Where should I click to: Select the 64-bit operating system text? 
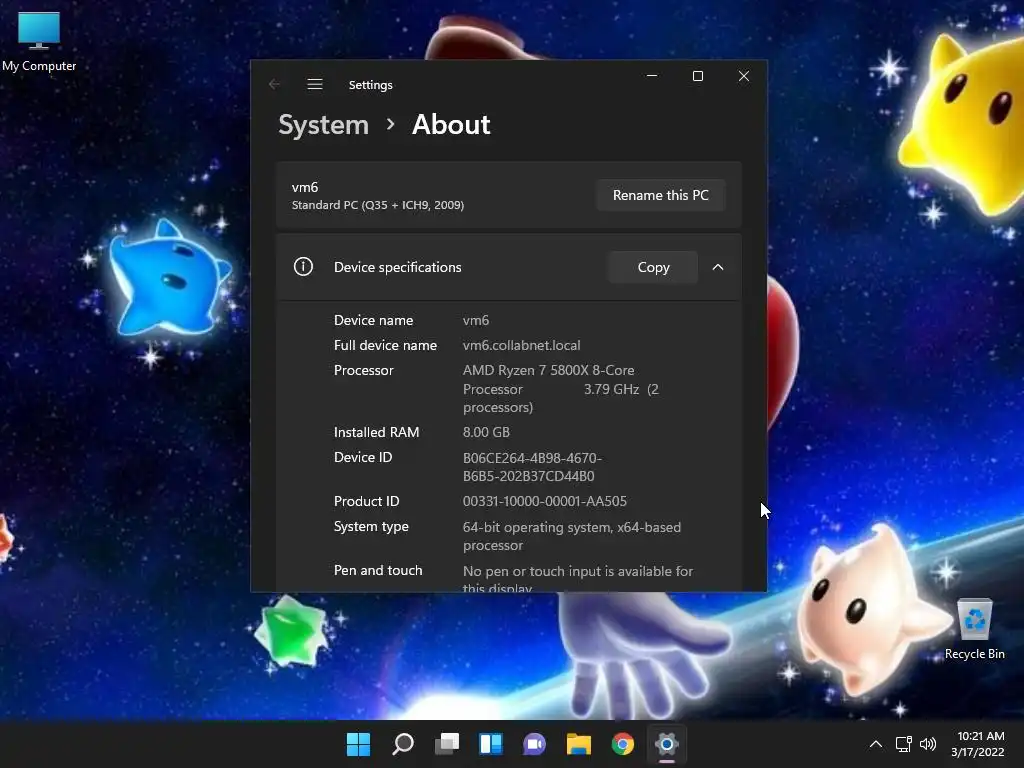pyautogui.click(x=571, y=536)
